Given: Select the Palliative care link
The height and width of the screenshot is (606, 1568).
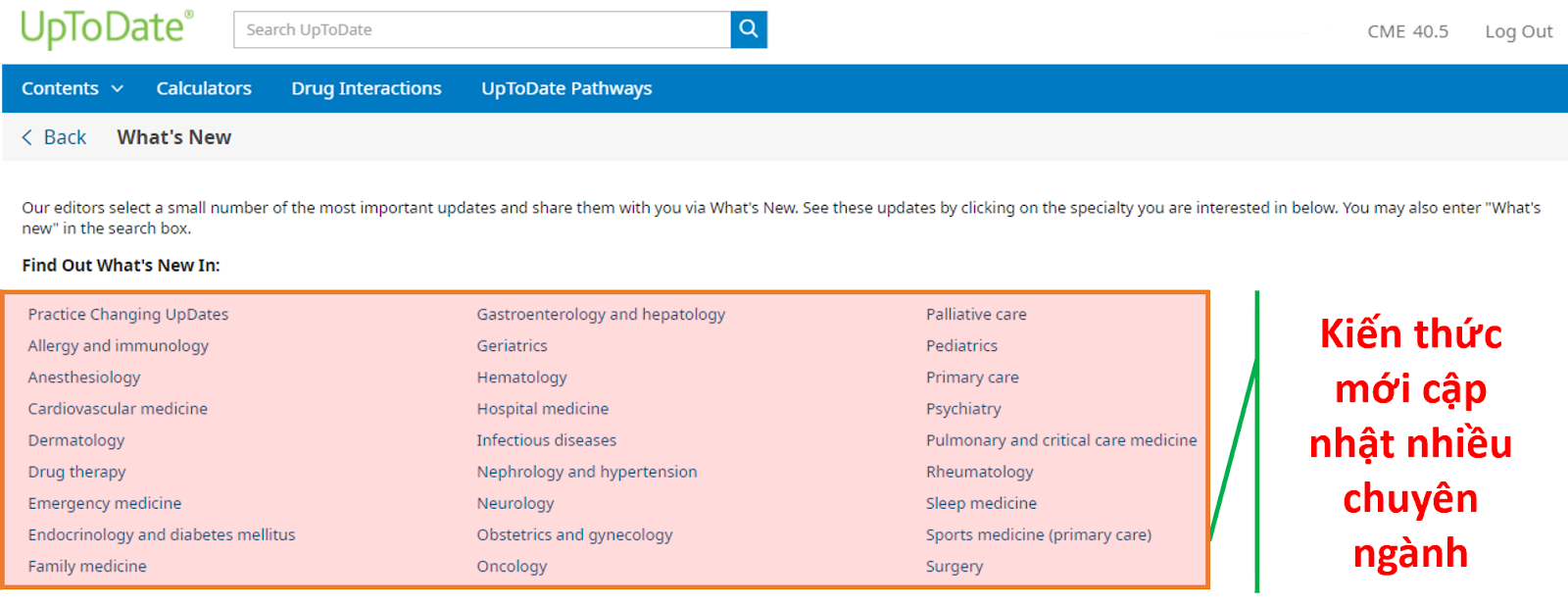Looking at the screenshot, I should click(976, 314).
